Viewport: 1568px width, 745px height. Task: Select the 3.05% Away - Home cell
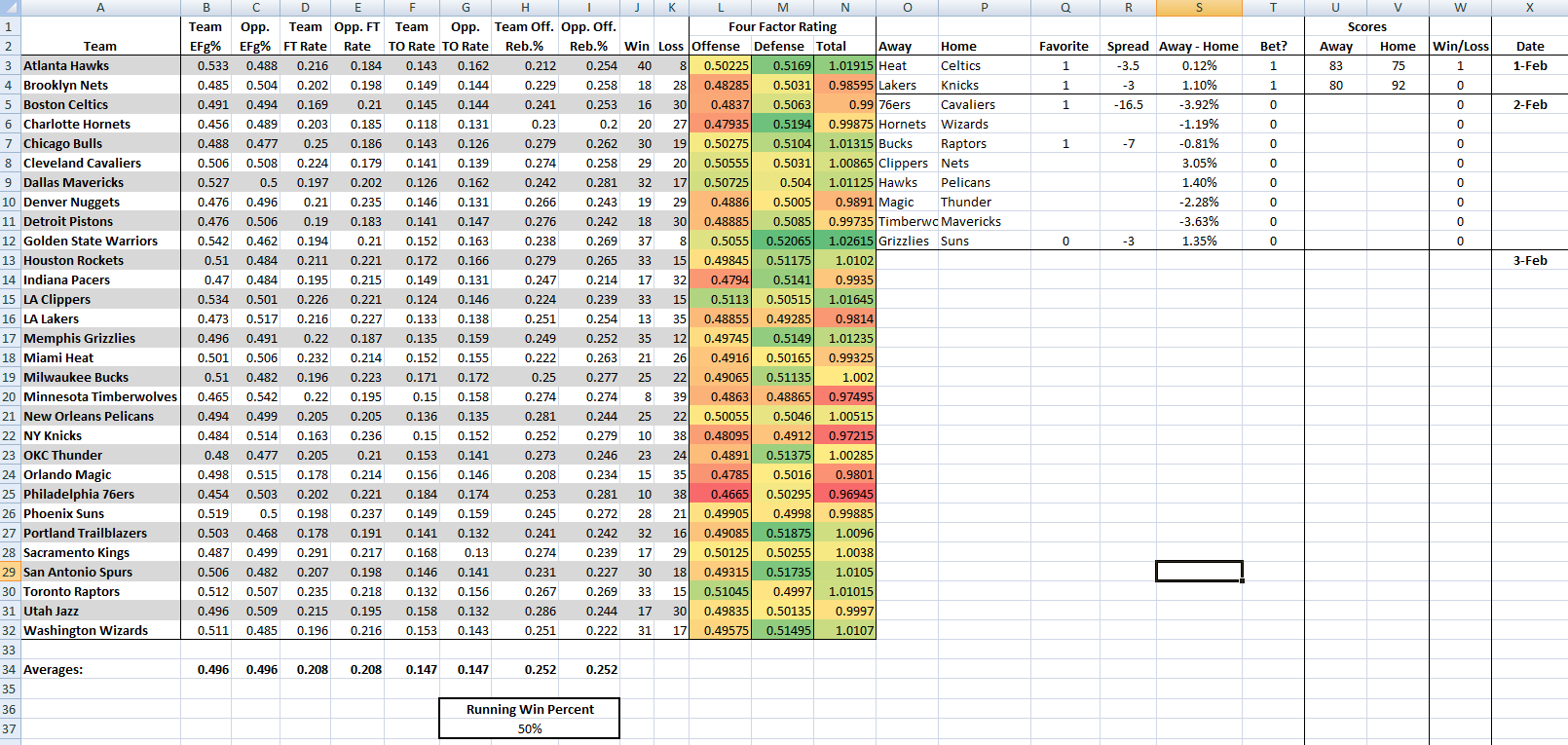pyautogui.click(x=1199, y=163)
